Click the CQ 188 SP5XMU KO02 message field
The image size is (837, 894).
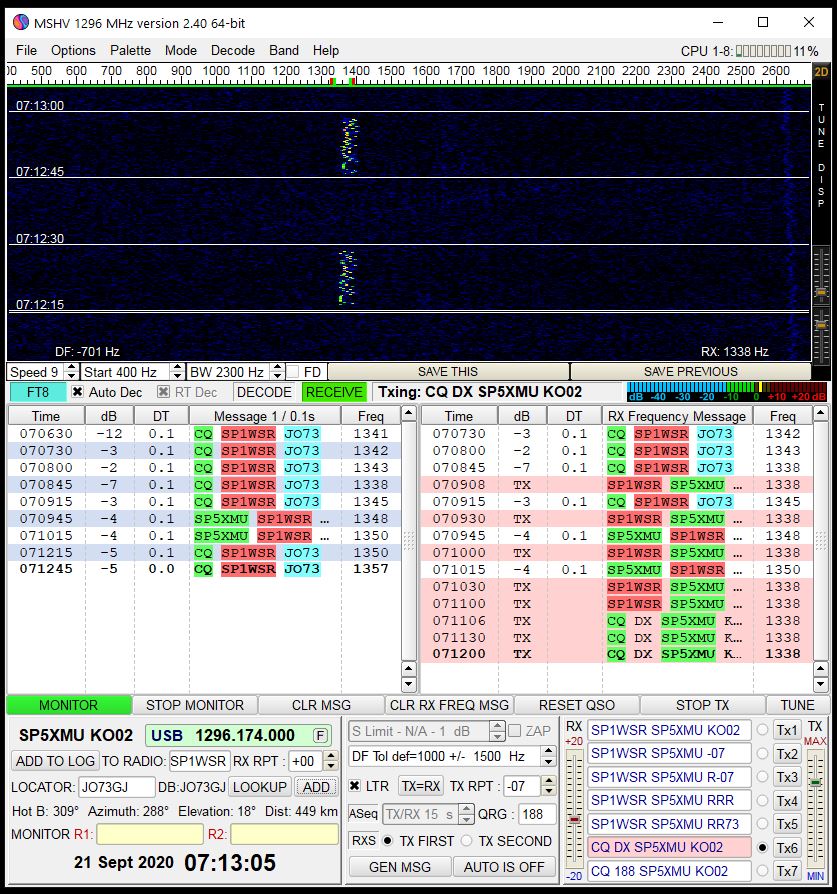click(669, 871)
